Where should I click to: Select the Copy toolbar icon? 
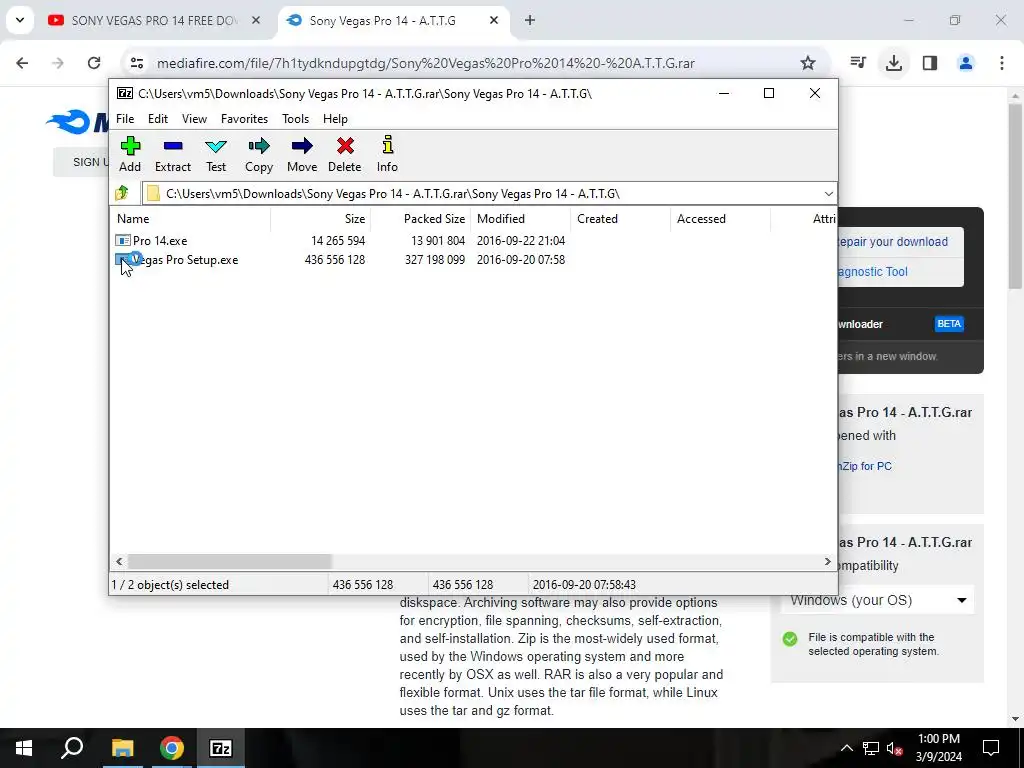tap(259, 146)
